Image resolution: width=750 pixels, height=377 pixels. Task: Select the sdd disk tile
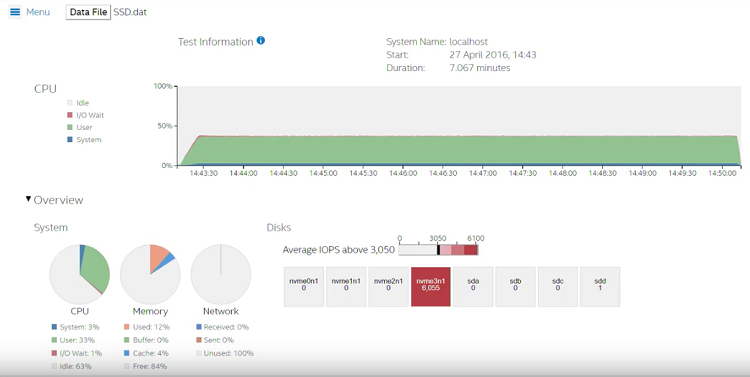[x=600, y=287]
